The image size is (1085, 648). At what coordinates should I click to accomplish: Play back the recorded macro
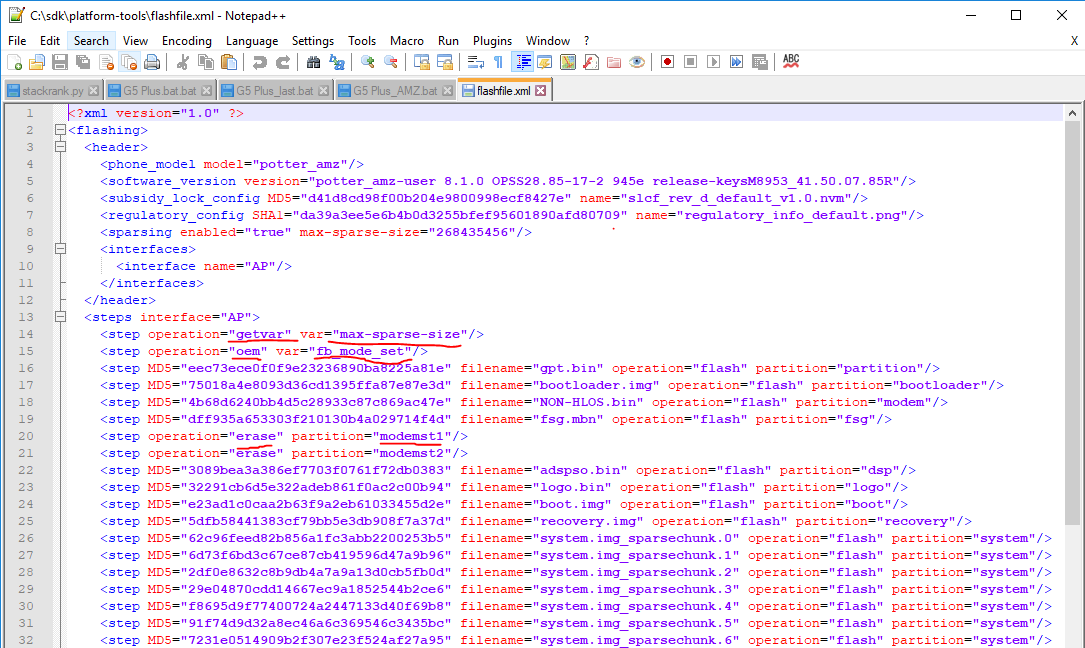click(713, 62)
